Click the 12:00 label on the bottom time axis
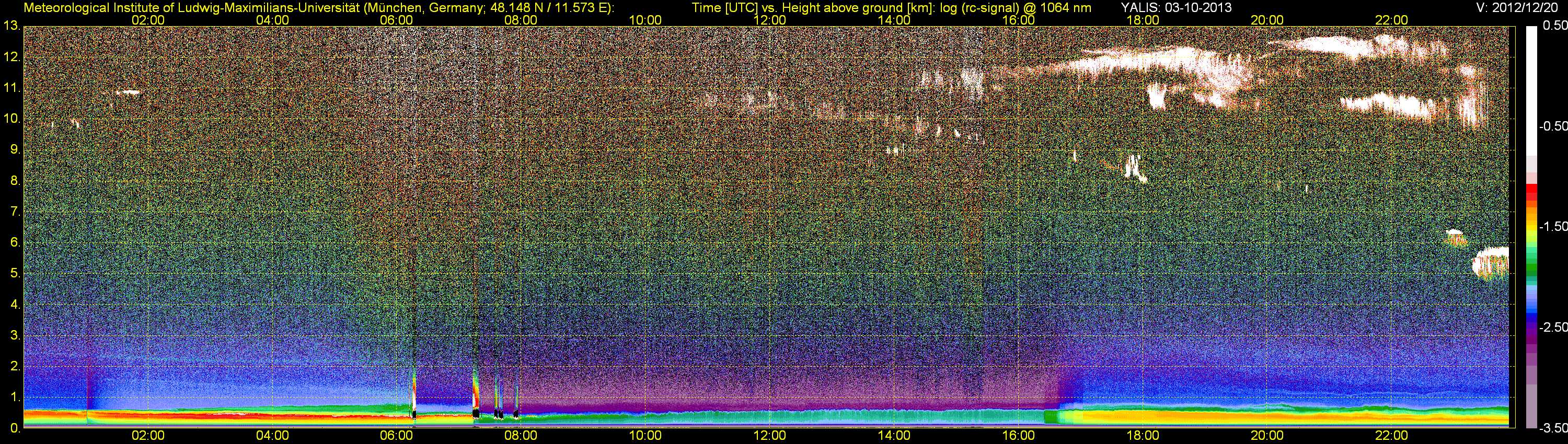1568x444 pixels. [769, 436]
